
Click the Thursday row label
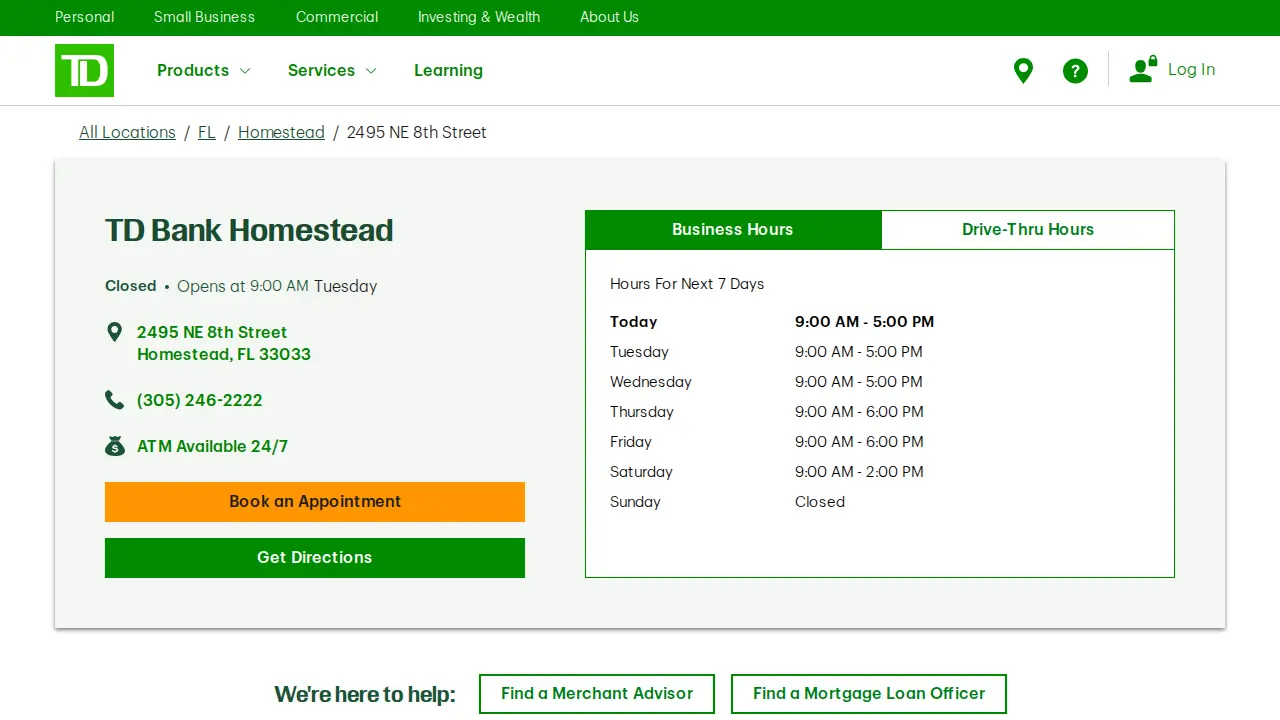click(642, 412)
